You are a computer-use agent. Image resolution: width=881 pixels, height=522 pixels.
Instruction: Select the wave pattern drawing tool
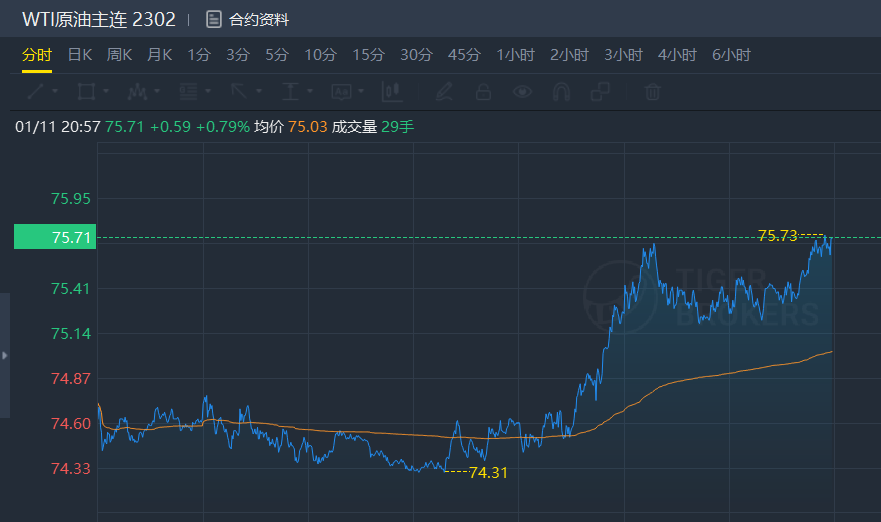coord(137,91)
